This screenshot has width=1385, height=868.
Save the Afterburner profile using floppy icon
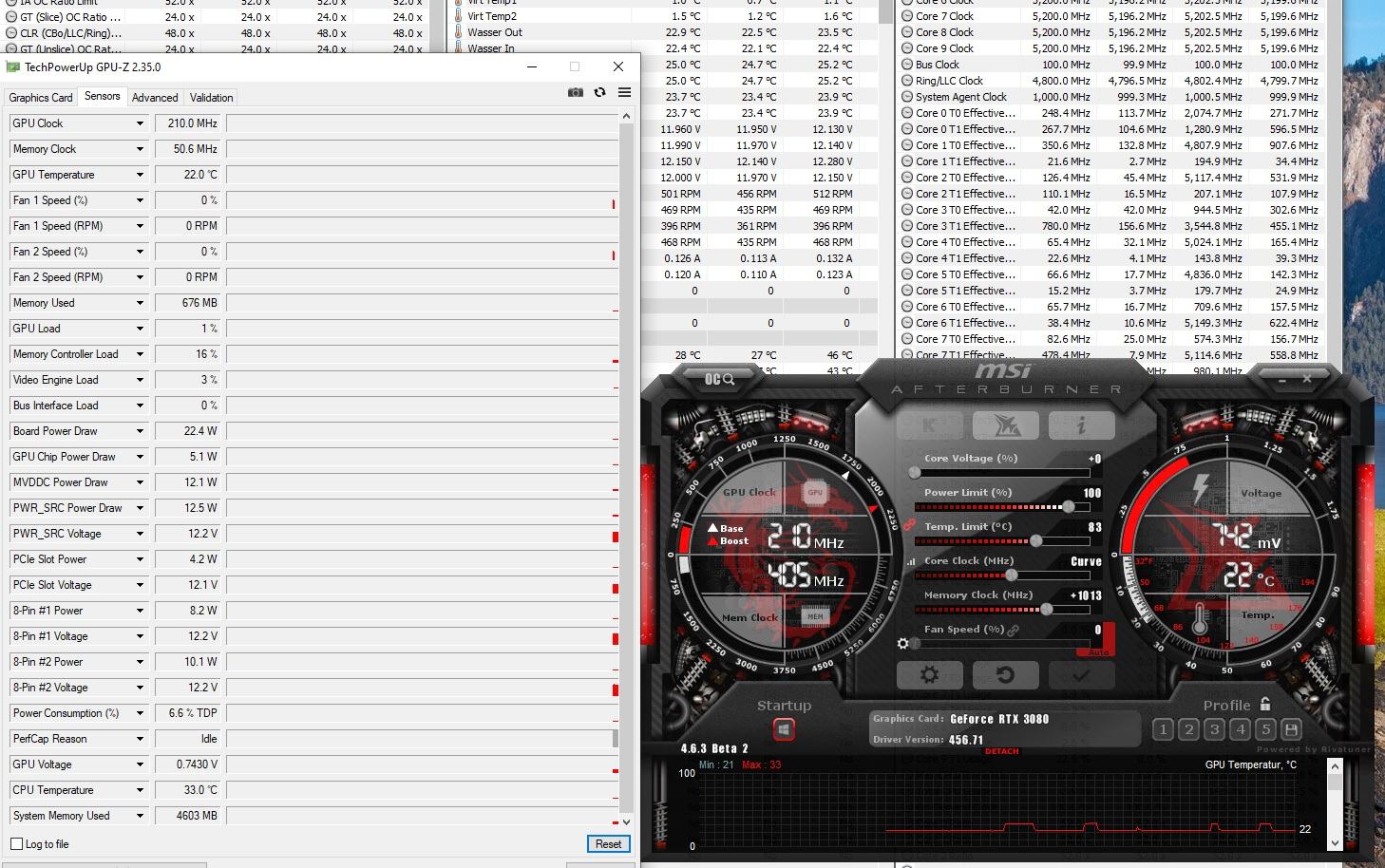point(1290,729)
